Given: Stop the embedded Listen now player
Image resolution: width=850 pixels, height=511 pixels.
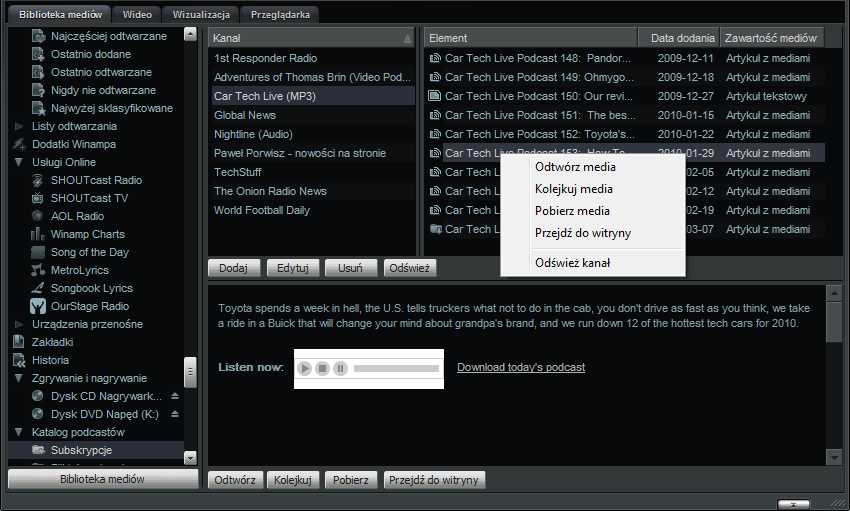Looking at the screenshot, I should [x=323, y=368].
